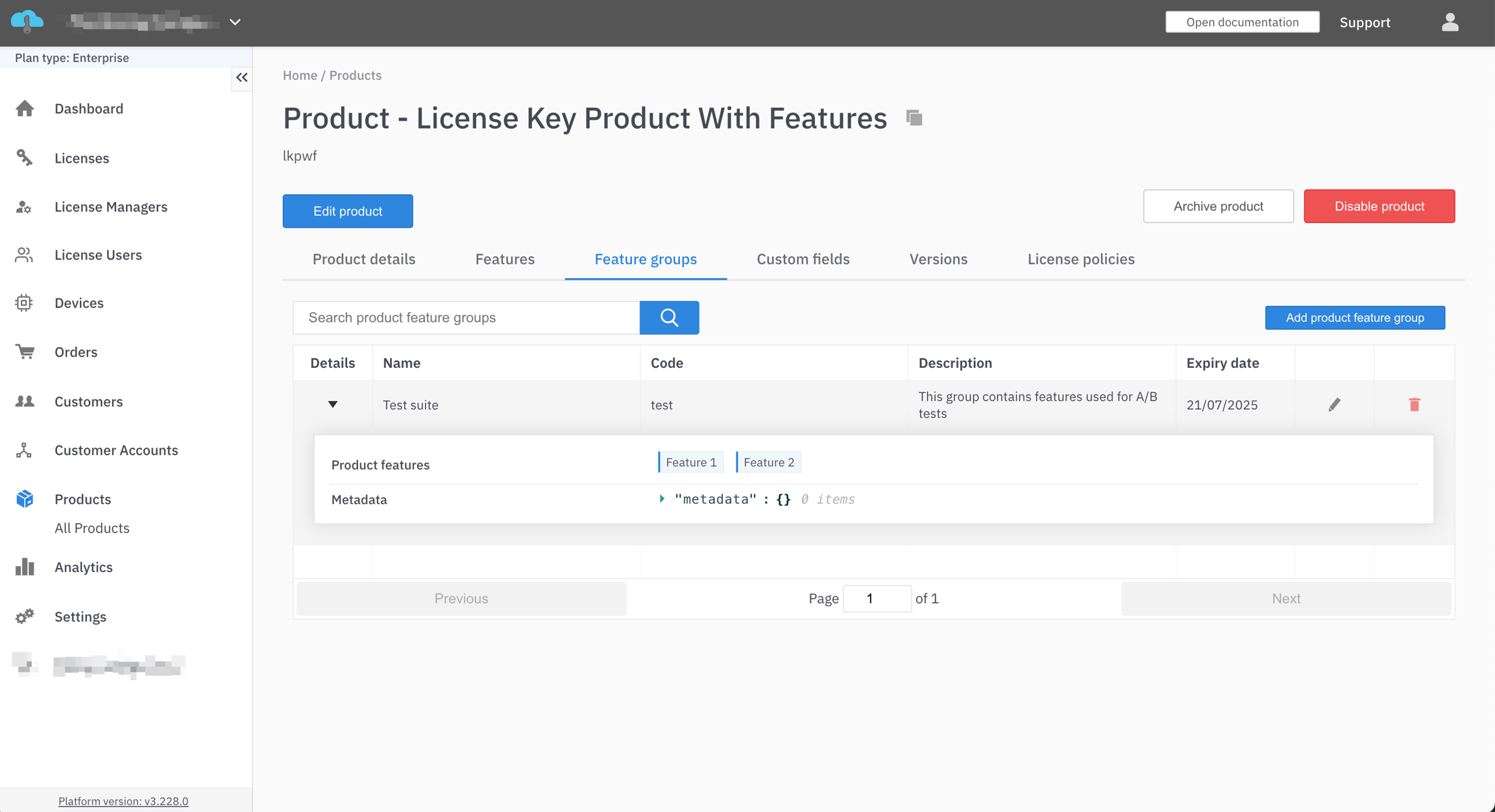
Task: Click the search product feature groups field
Action: tap(466, 318)
